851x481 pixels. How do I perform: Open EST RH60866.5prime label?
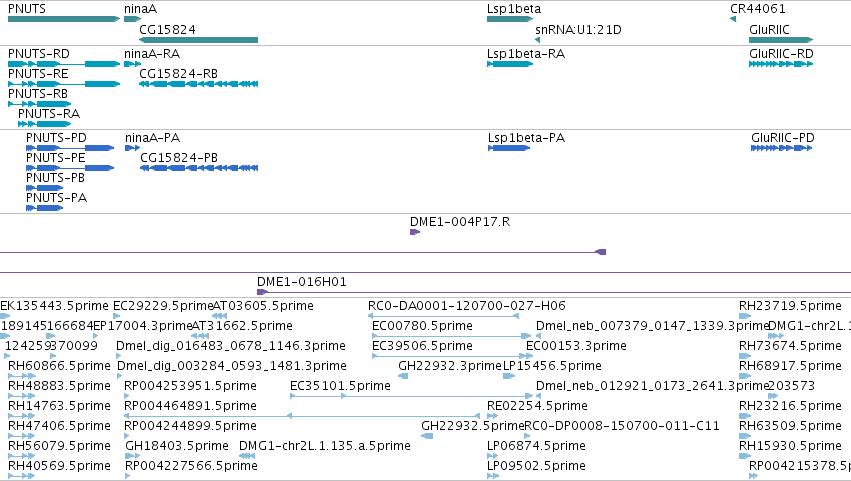click(x=59, y=366)
